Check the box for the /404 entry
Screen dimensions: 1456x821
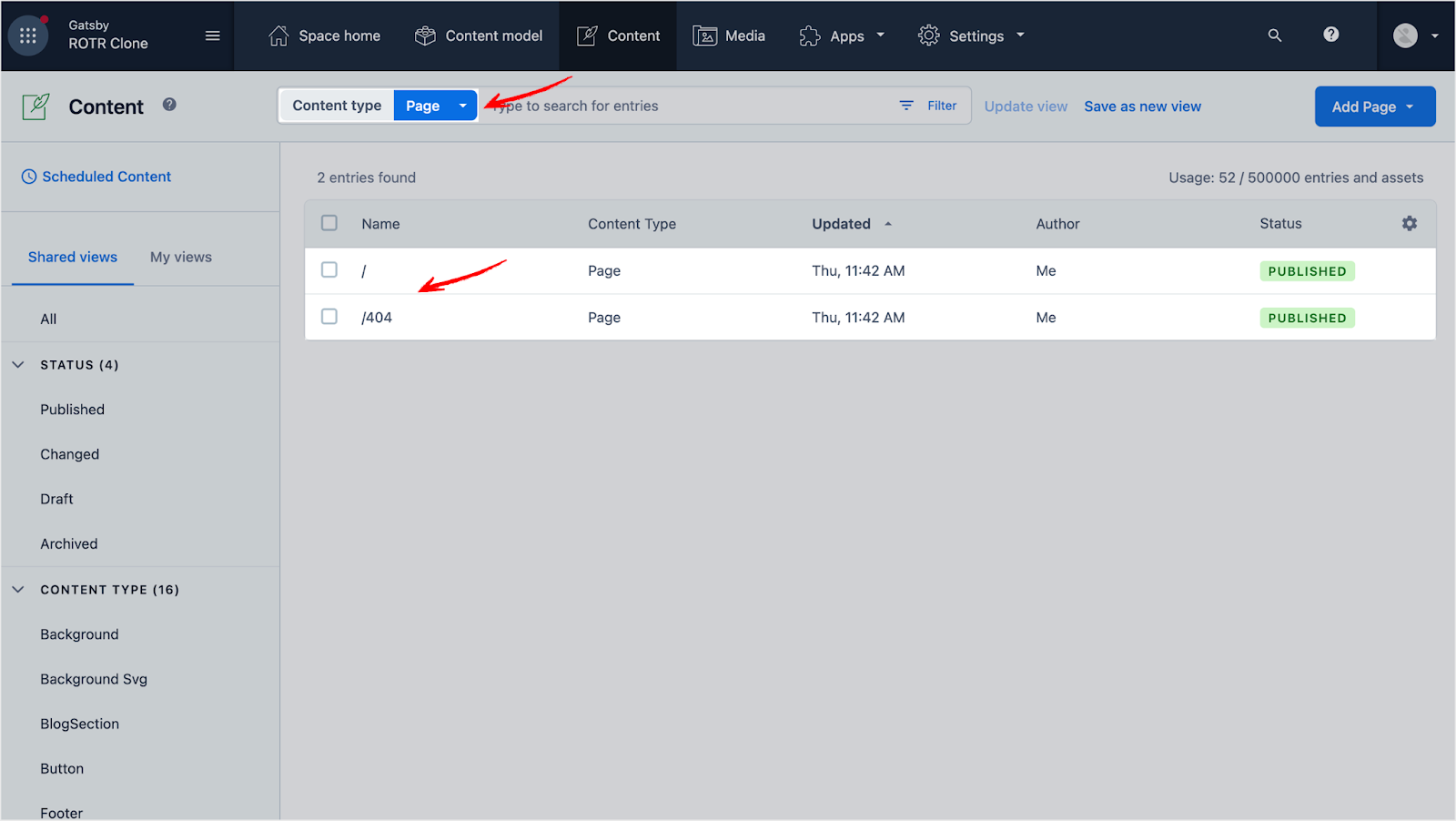[329, 316]
